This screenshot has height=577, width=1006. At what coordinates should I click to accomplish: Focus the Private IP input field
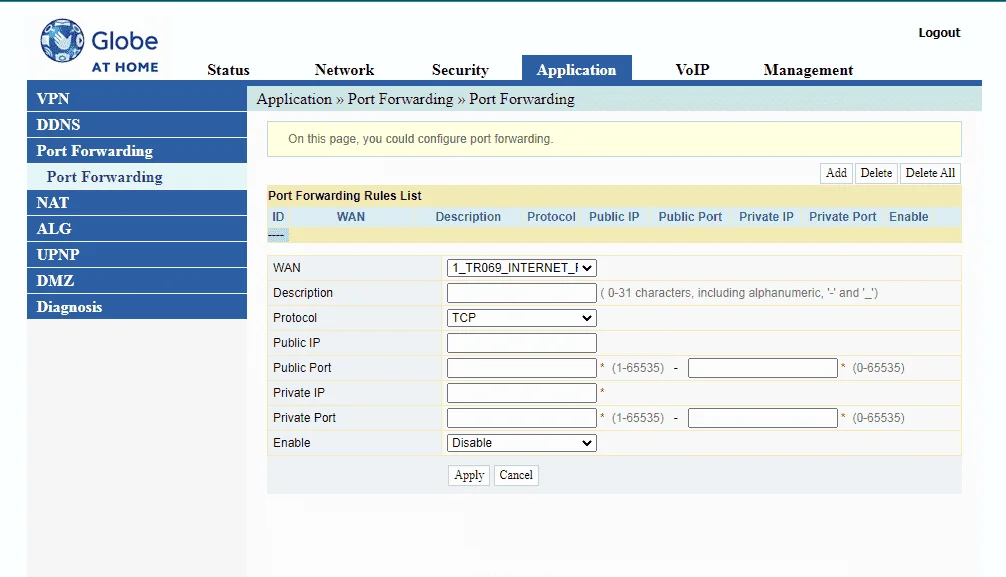point(522,393)
